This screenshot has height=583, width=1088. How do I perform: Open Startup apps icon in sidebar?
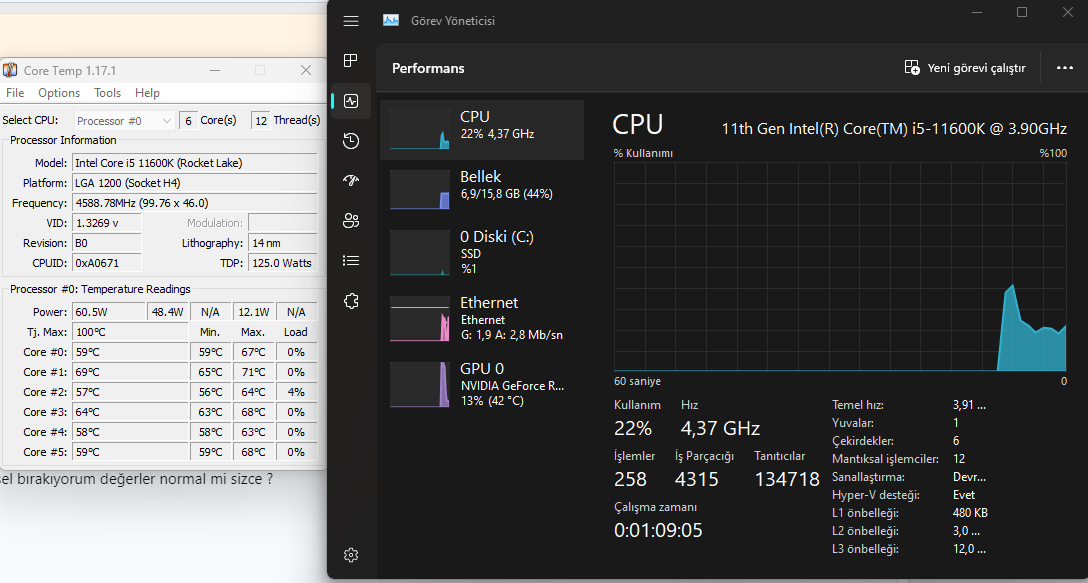coord(350,181)
